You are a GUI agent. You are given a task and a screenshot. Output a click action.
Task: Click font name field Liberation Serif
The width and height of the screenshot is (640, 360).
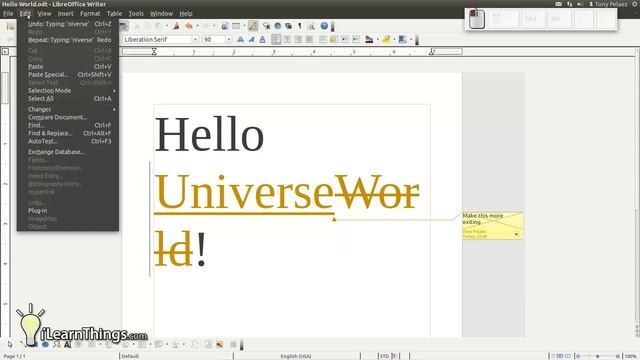coord(157,40)
